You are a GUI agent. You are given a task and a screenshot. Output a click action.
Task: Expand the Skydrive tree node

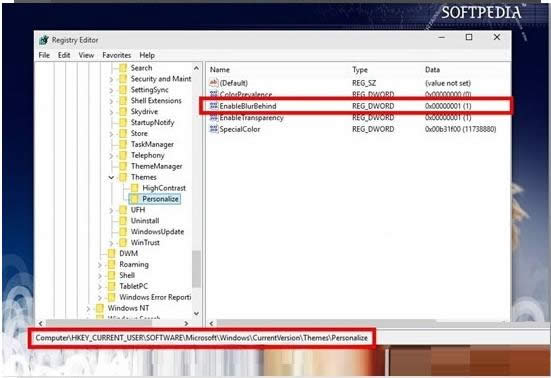pos(111,112)
